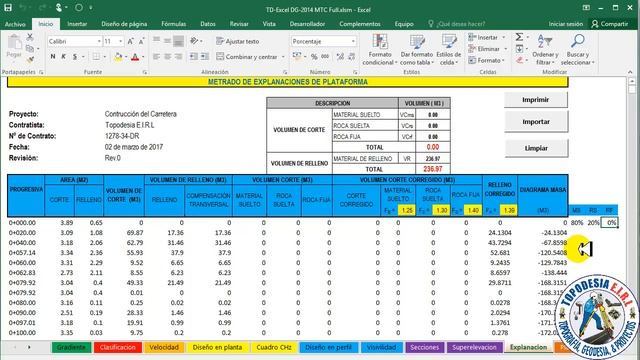Click the Importar button
Image resolution: width=640 pixels, height=360 pixels.
pos(536,122)
